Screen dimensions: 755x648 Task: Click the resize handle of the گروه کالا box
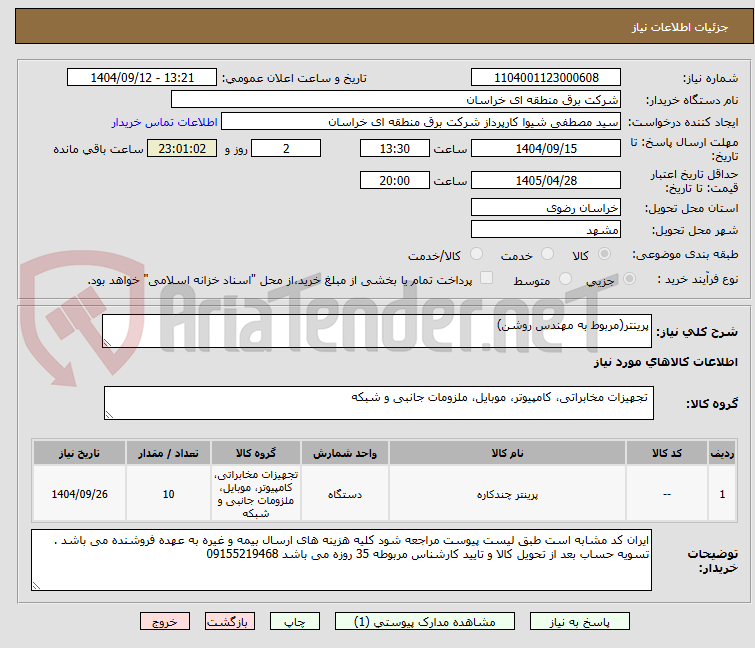tap(109, 415)
